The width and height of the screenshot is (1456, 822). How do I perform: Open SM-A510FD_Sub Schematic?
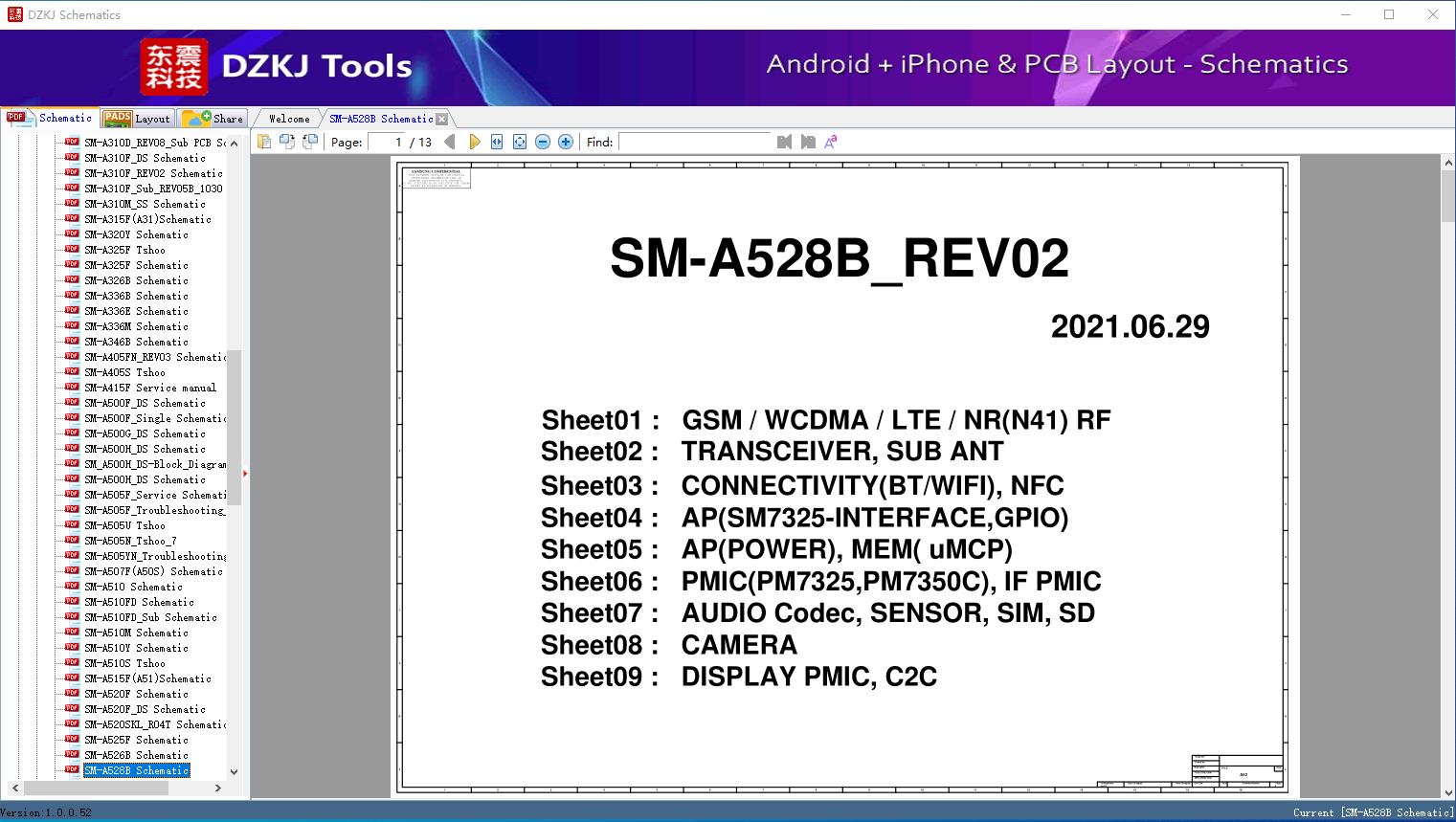tap(150, 617)
